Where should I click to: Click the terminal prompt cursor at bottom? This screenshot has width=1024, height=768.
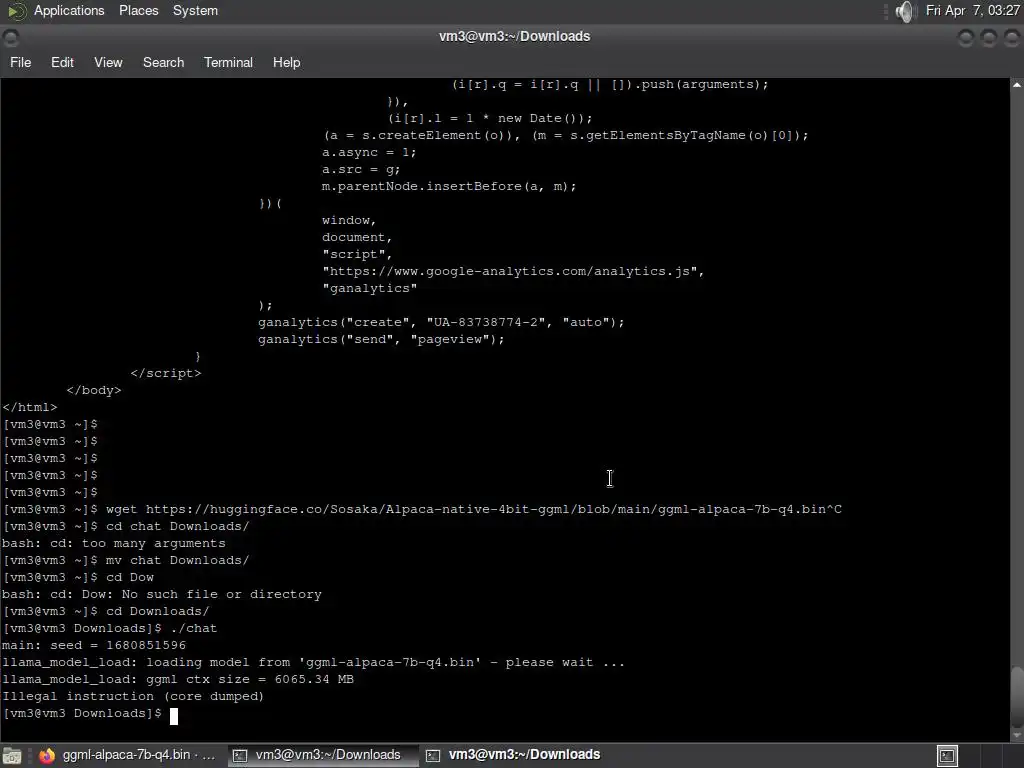pyautogui.click(x=174, y=716)
